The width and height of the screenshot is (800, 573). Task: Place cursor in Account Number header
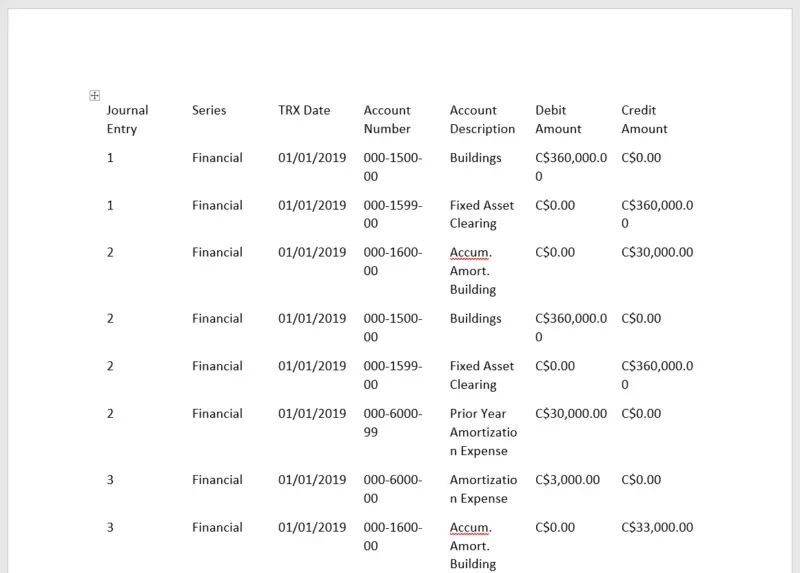pos(387,119)
